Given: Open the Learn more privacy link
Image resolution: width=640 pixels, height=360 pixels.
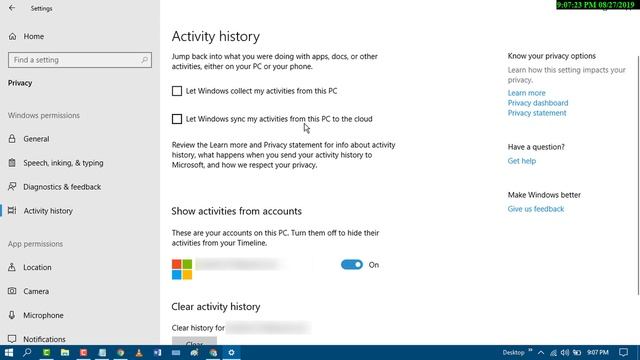Looking at the screenshot, I should tap(527, 93).
